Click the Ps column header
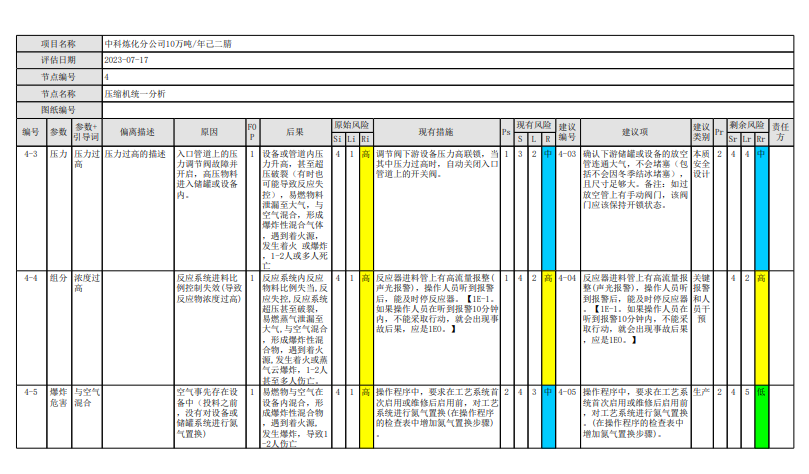The image size is (809, 474). [x=507, y=132]
